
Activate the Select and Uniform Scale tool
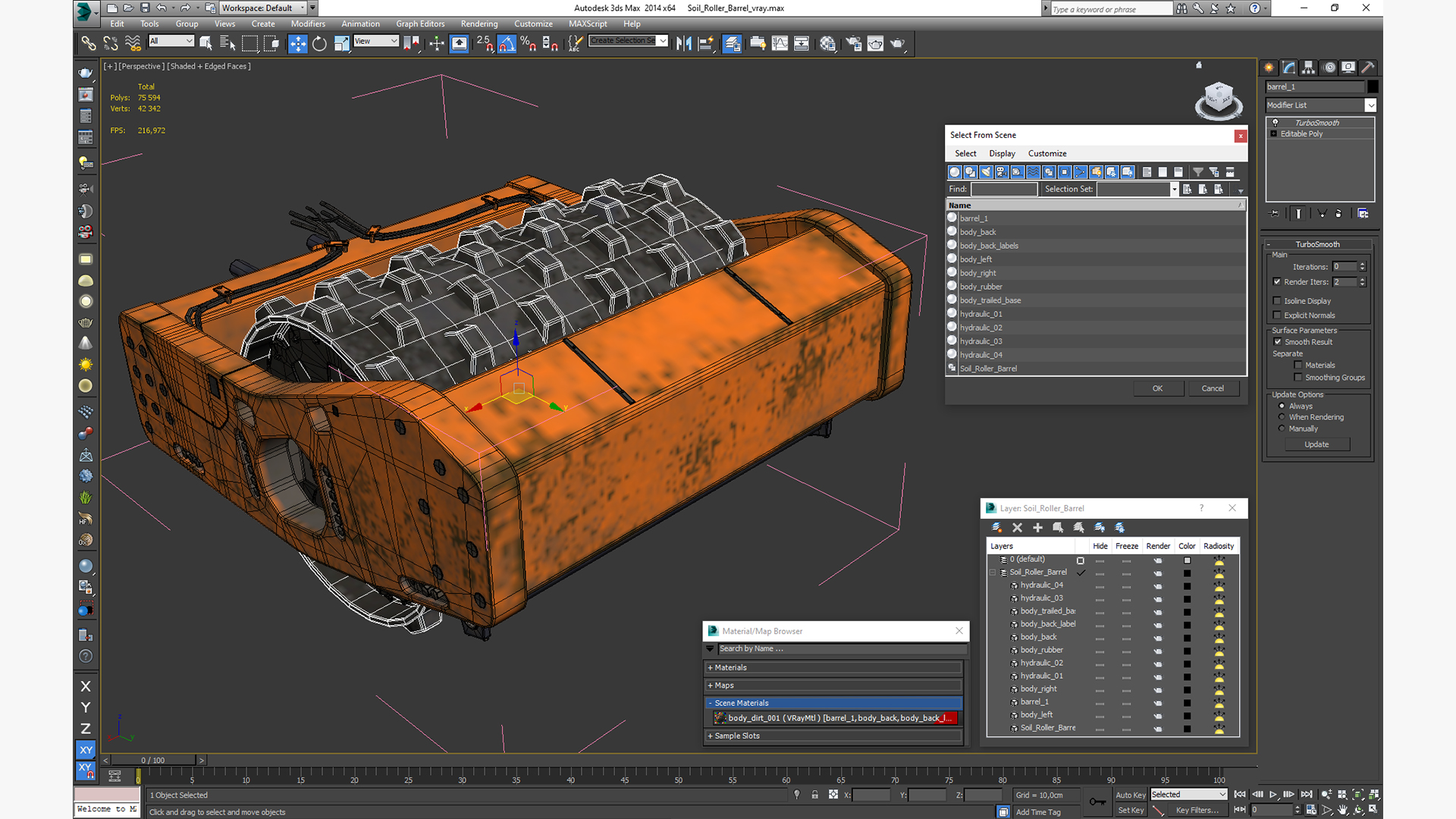point(341,43)
